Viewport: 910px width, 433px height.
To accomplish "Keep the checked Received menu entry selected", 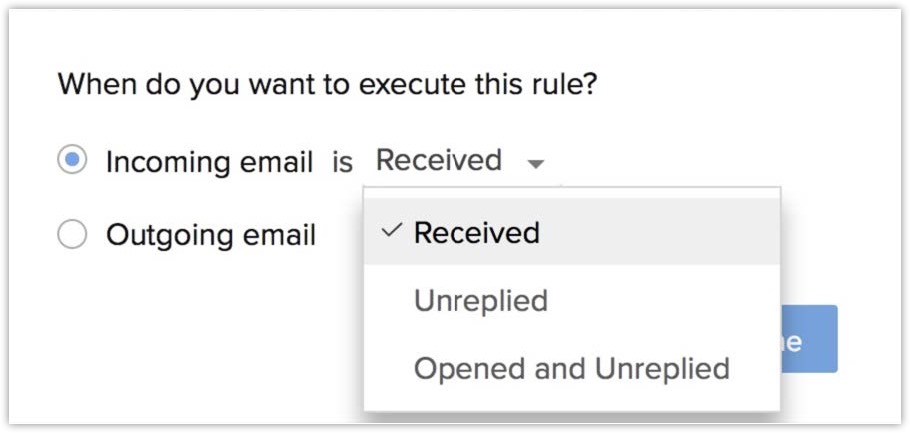I will (476, 233).
